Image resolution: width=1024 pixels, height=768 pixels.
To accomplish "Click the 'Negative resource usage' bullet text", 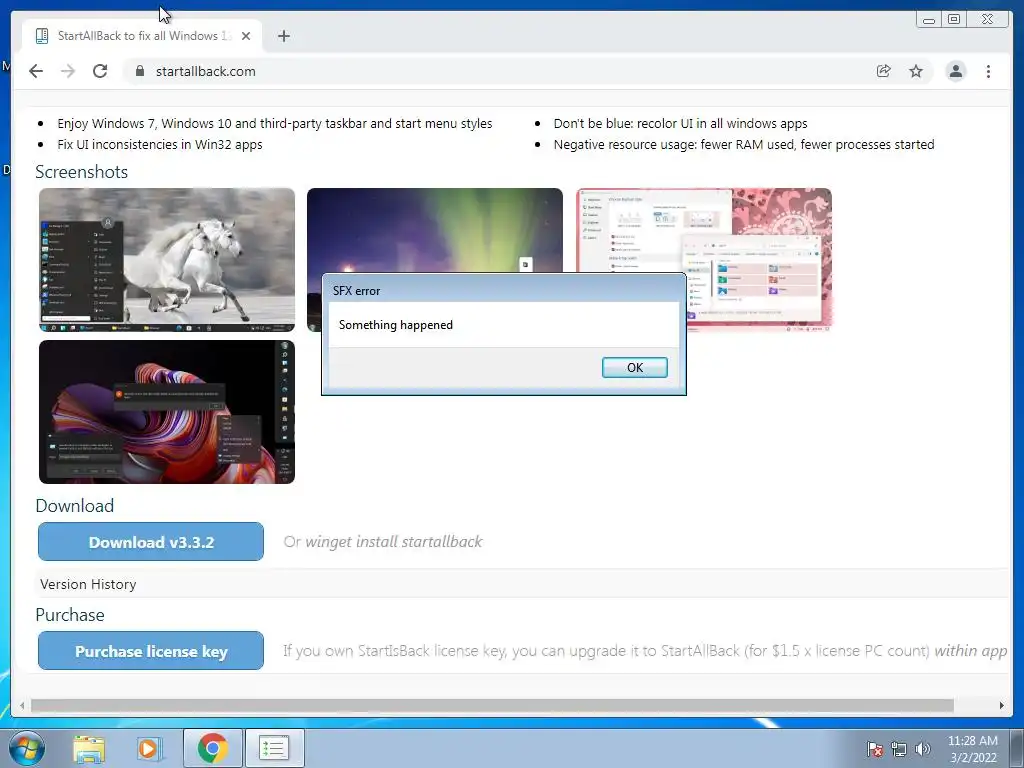I will 744,144.
